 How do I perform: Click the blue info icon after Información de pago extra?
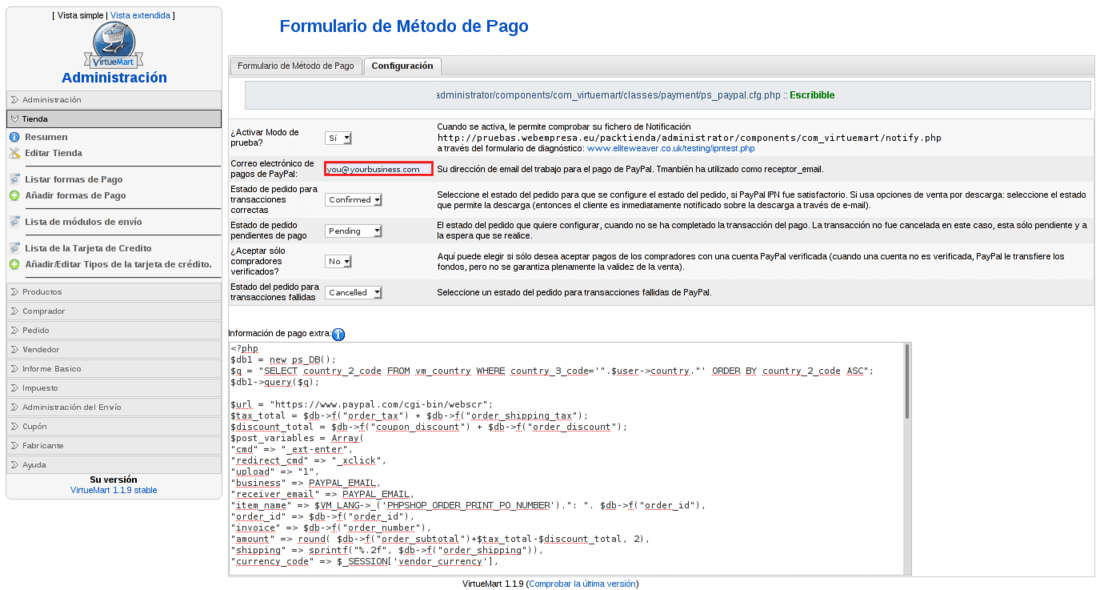[338, 335]
